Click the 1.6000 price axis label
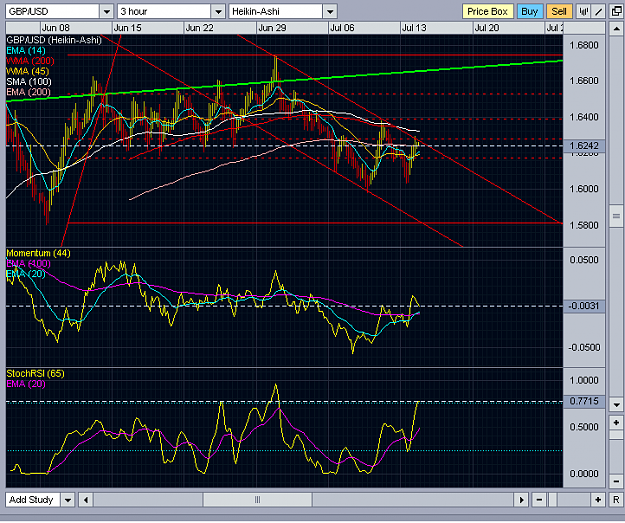 click(584, 189)
